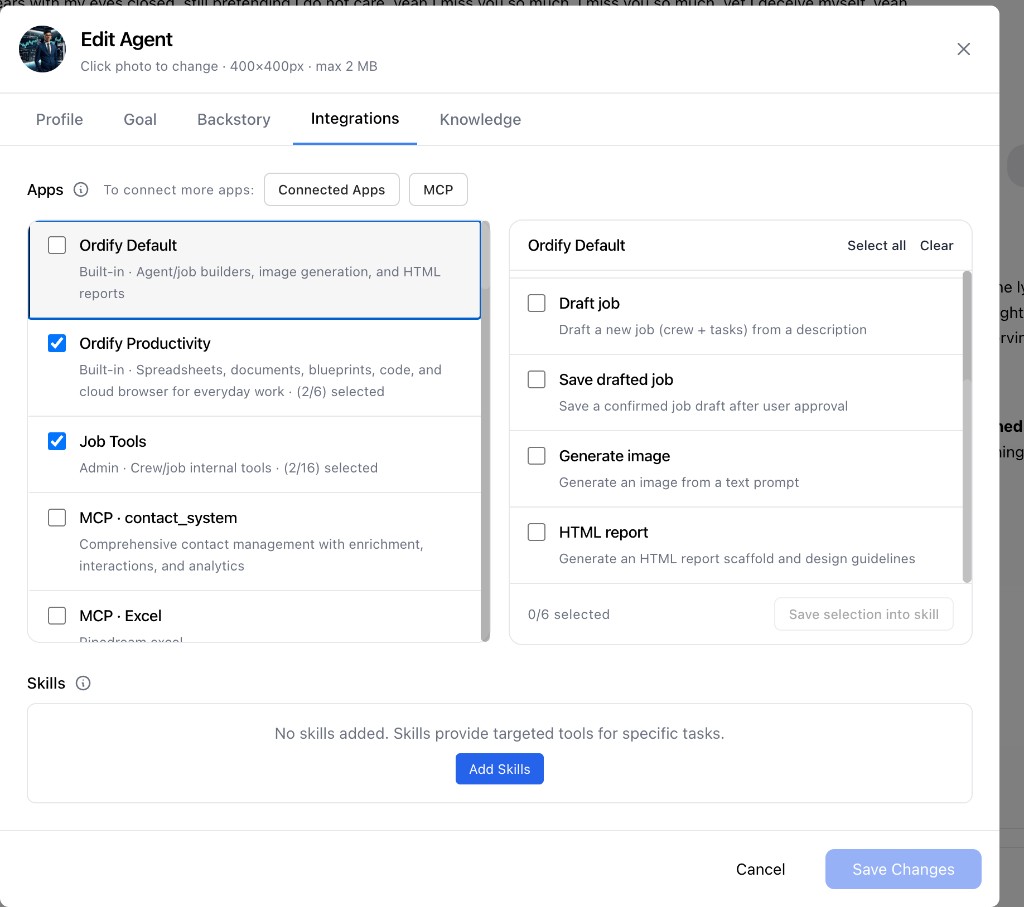
Task: Click the agent photo to change it
Action: coord(42,49)
